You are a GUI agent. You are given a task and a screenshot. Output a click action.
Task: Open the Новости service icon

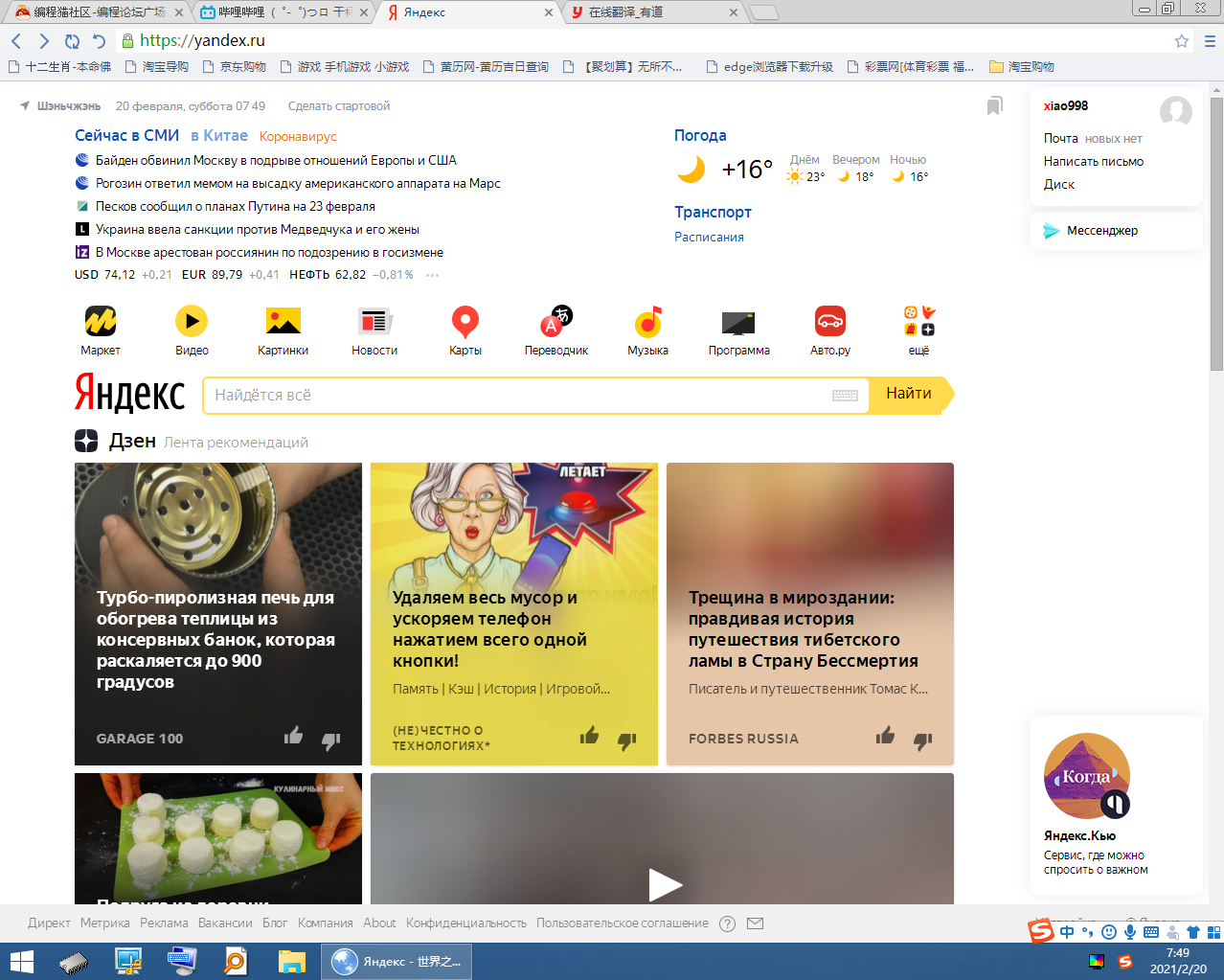click(374, 322)
